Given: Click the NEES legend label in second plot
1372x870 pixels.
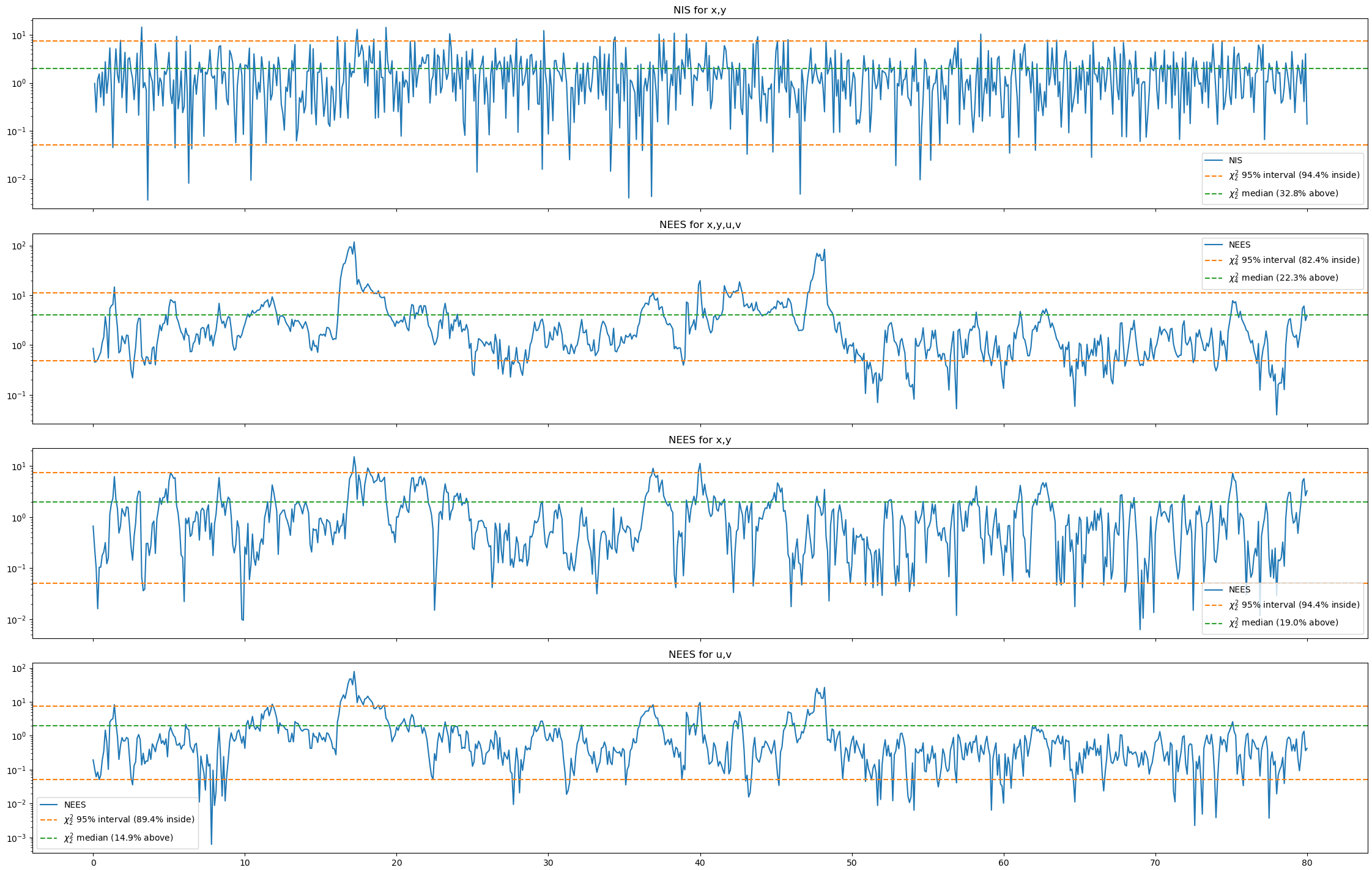Looking at the screenshot, I should 1239,245.
